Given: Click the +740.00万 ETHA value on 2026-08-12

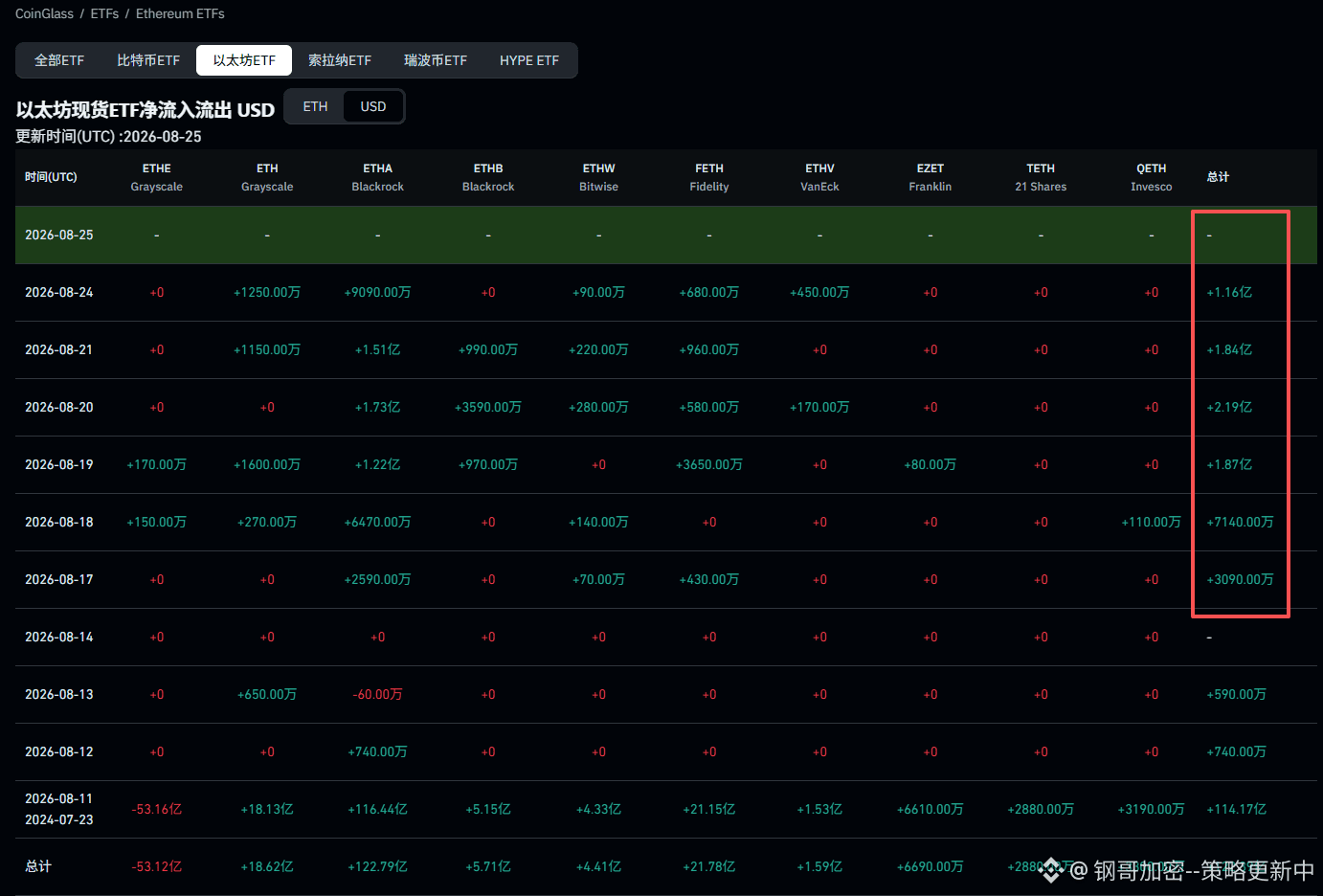Looking at the screenshot, I should coord(378,751).
